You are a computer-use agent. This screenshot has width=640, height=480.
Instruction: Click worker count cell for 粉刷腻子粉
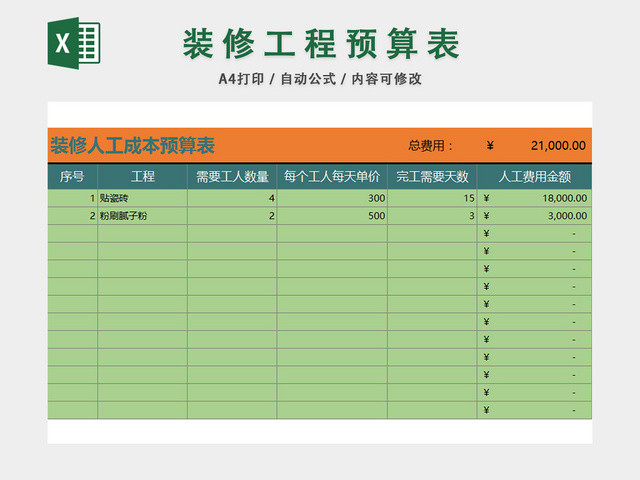pos(232,216)
